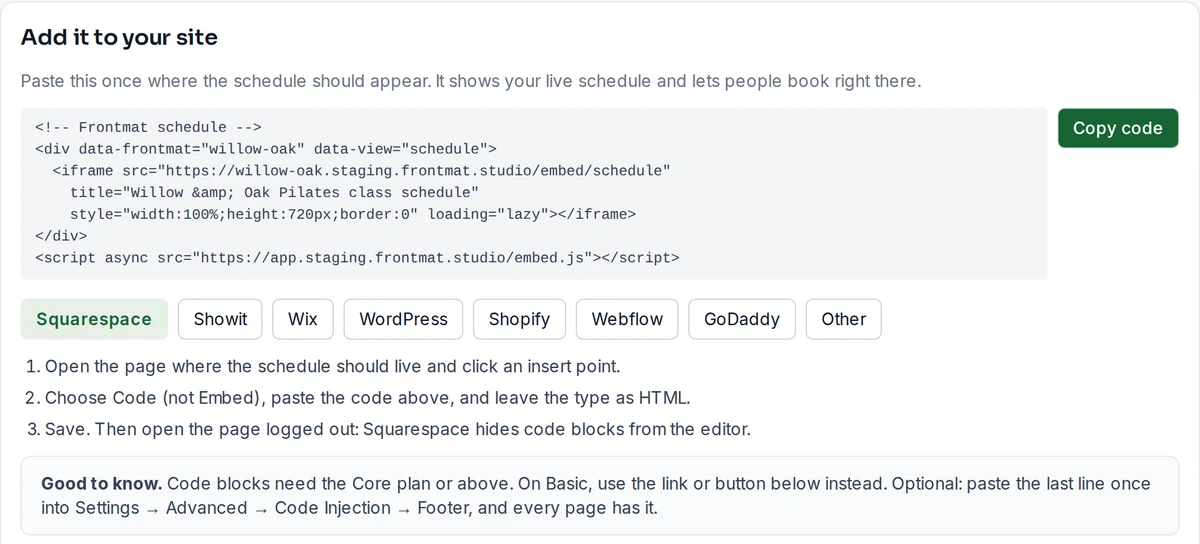Switch to the Showit tab
Viewport: 1200px width, 544px height.
click(220, 319)
